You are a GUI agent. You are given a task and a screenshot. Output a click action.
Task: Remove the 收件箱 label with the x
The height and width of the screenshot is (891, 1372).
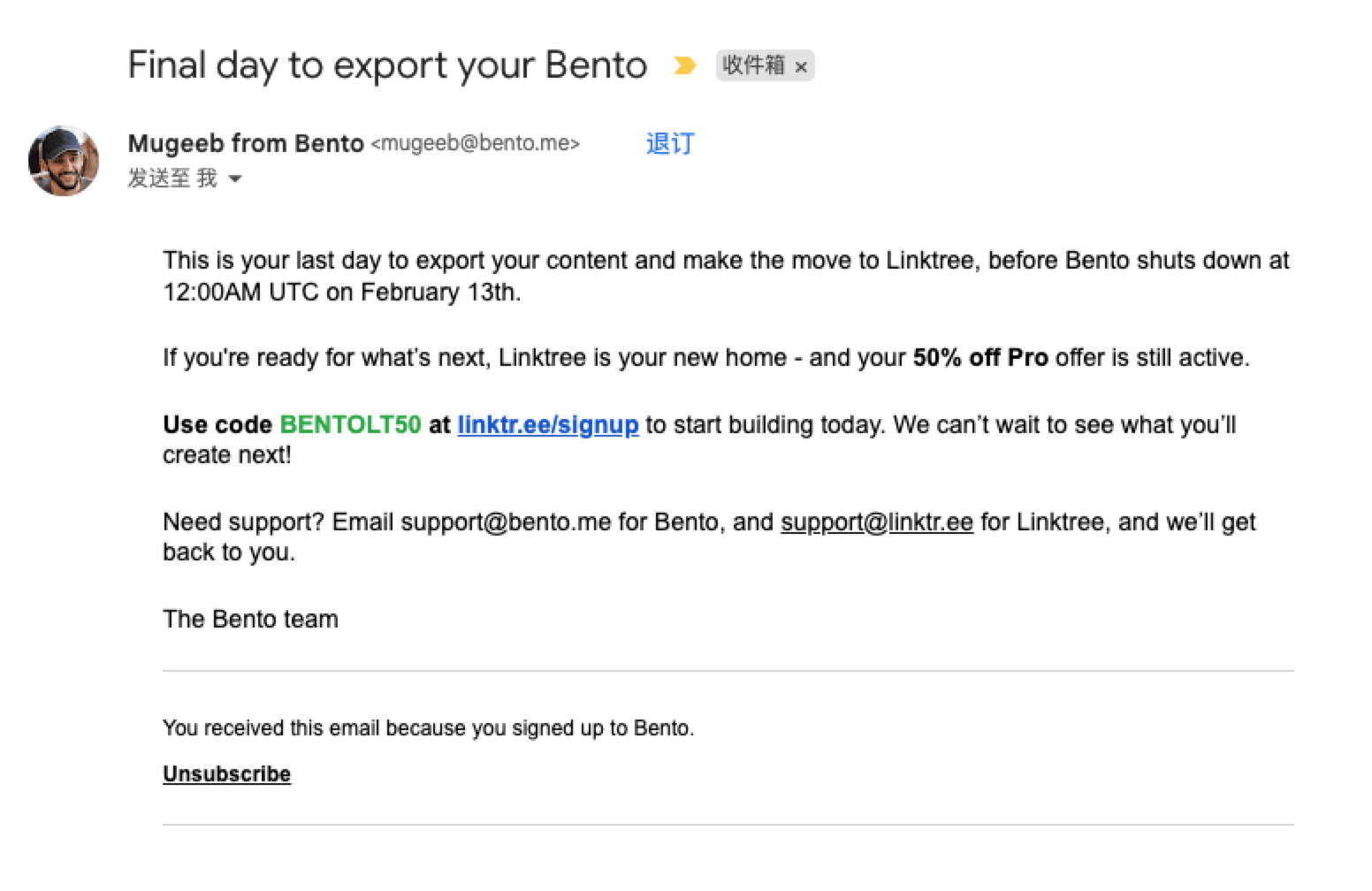click(801, 66)
